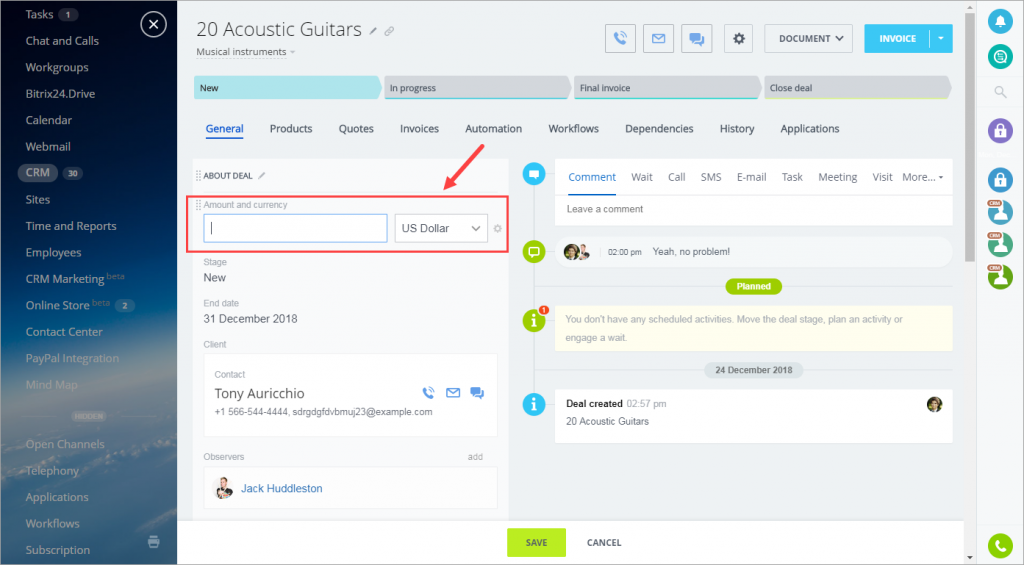Viewport: 1024px width, 565px height.
Task: Select the Meeting activity tab
Action: pyautogui.click(x=837, y=177)
